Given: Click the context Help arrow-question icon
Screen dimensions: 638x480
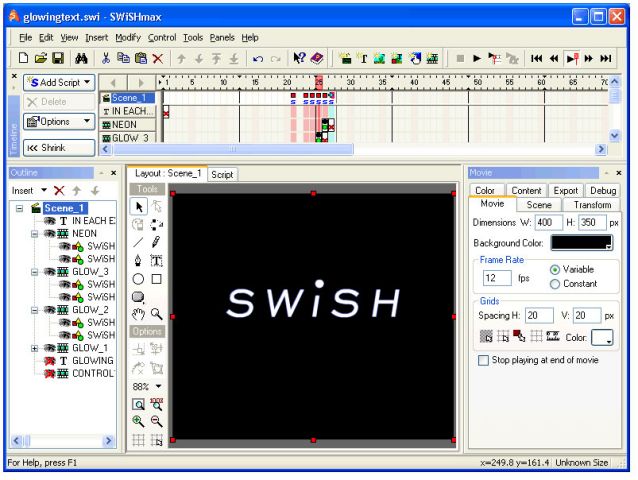Looking at the screenshot, I should click(299, 59).
